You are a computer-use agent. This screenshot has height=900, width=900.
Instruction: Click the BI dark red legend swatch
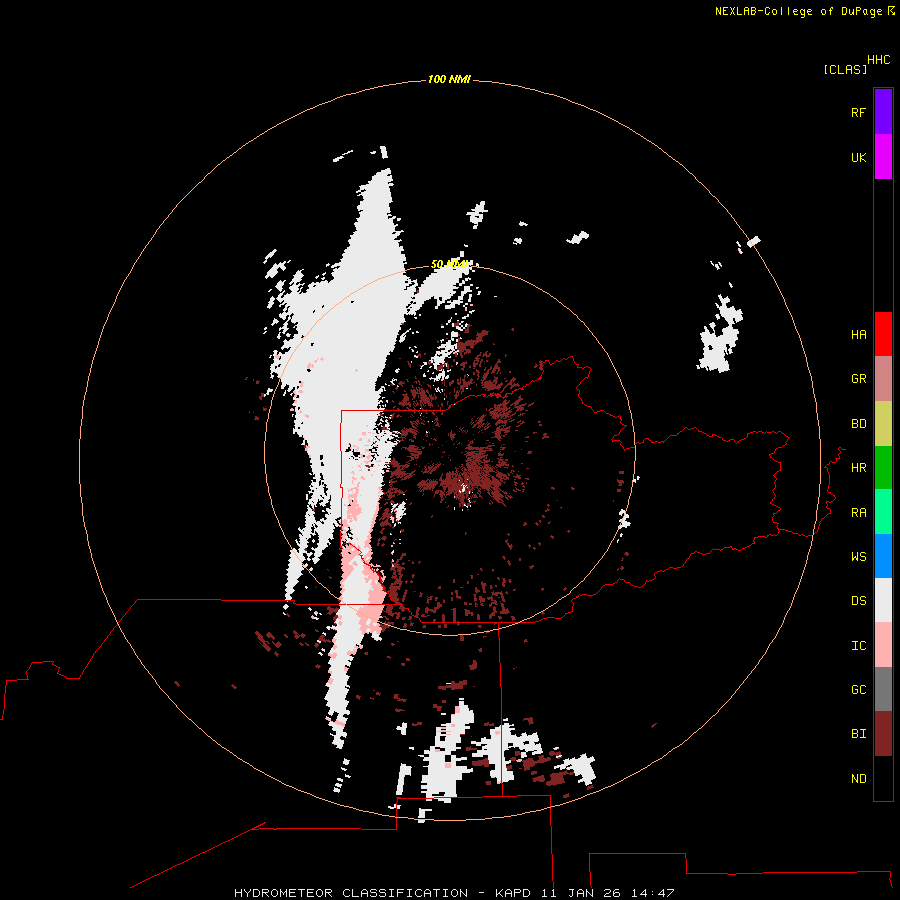click(x=883, y=734)
